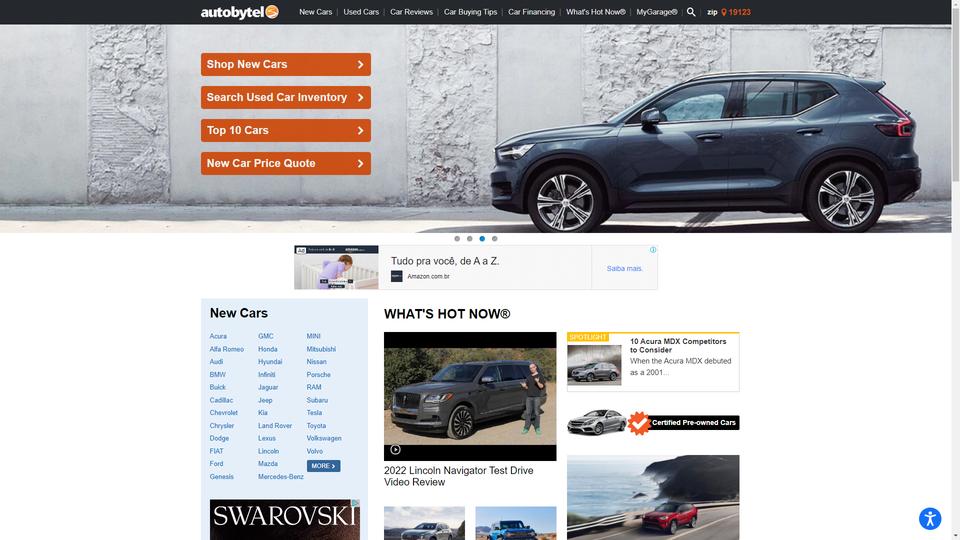Open the Car Buying Tips menu
This screenshot has width=960, height=540.
470,12
